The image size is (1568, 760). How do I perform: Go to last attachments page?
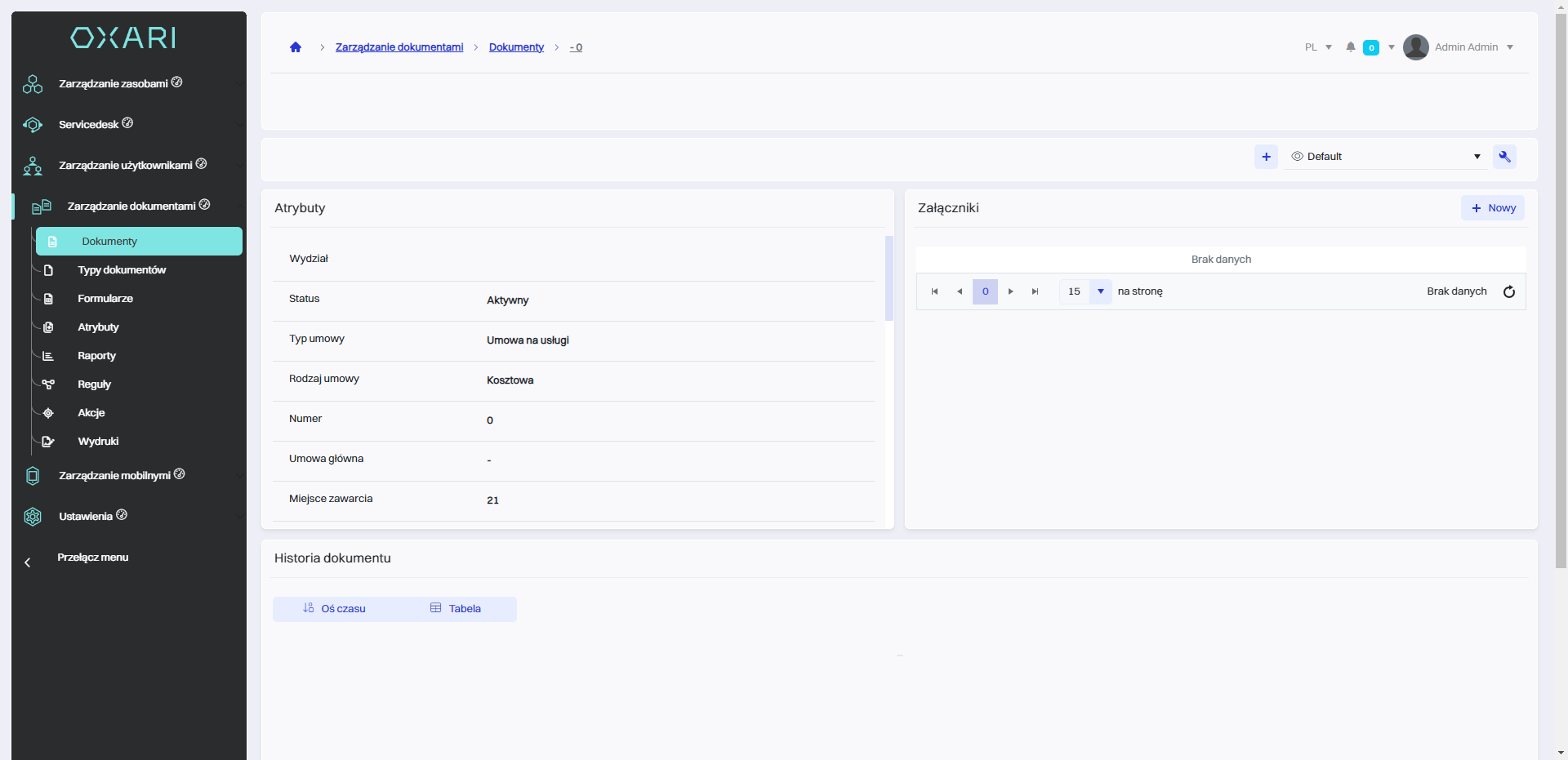(x=1035, y=291)
